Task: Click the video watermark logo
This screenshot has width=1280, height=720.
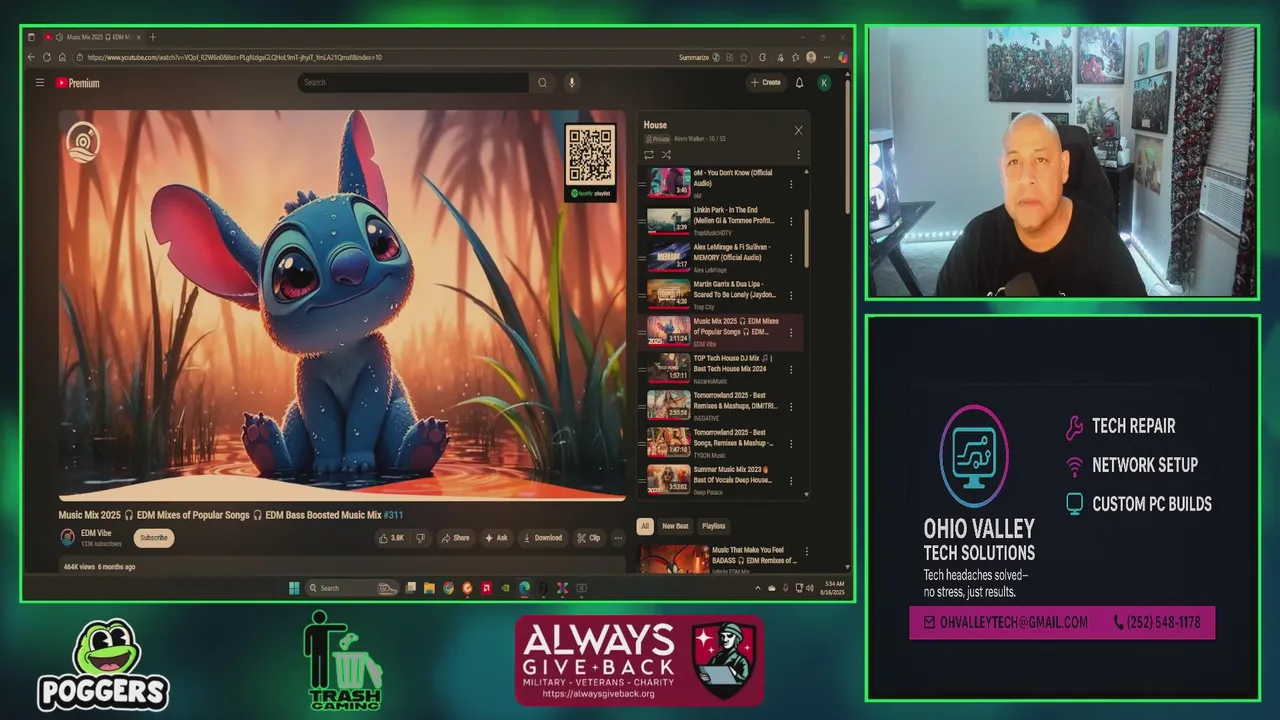Action: point(83,141)
